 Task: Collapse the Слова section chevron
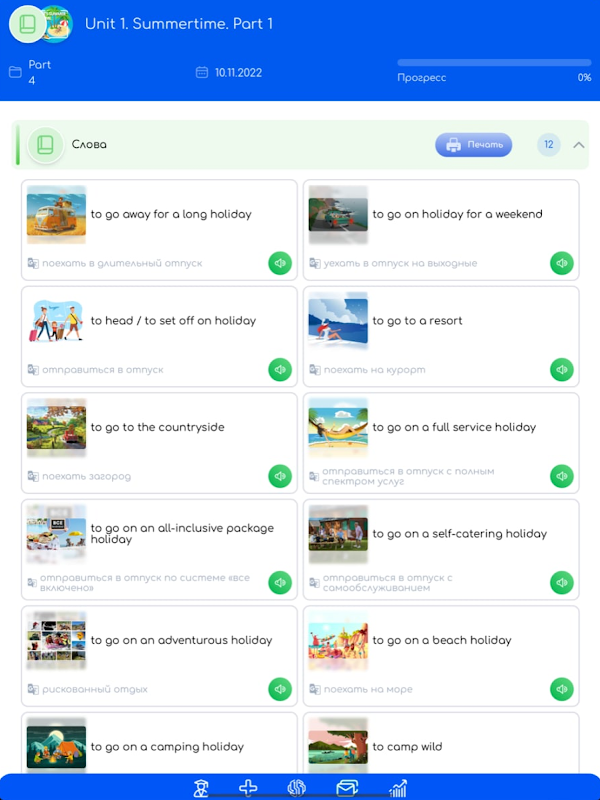(579, 145)
